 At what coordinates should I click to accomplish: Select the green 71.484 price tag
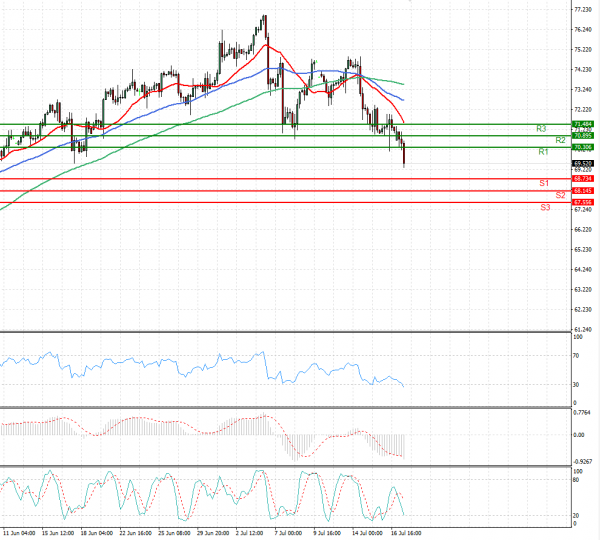tap(583, 124)
